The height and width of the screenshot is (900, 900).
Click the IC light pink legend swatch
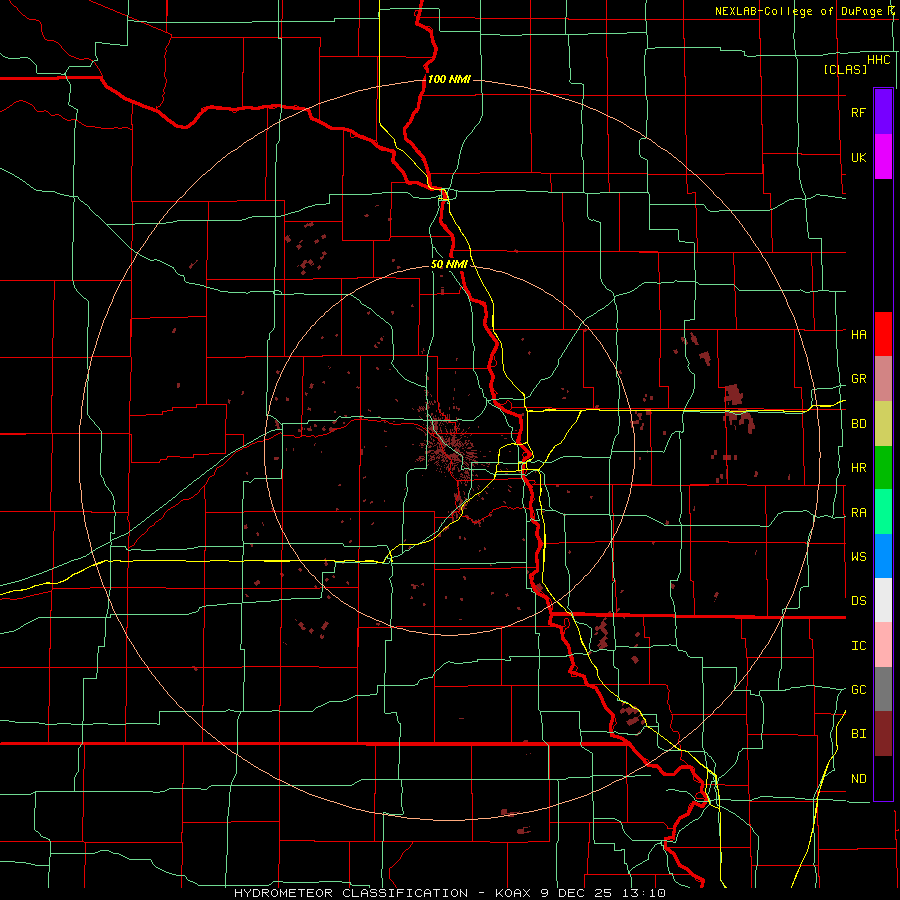coord(883,645)
